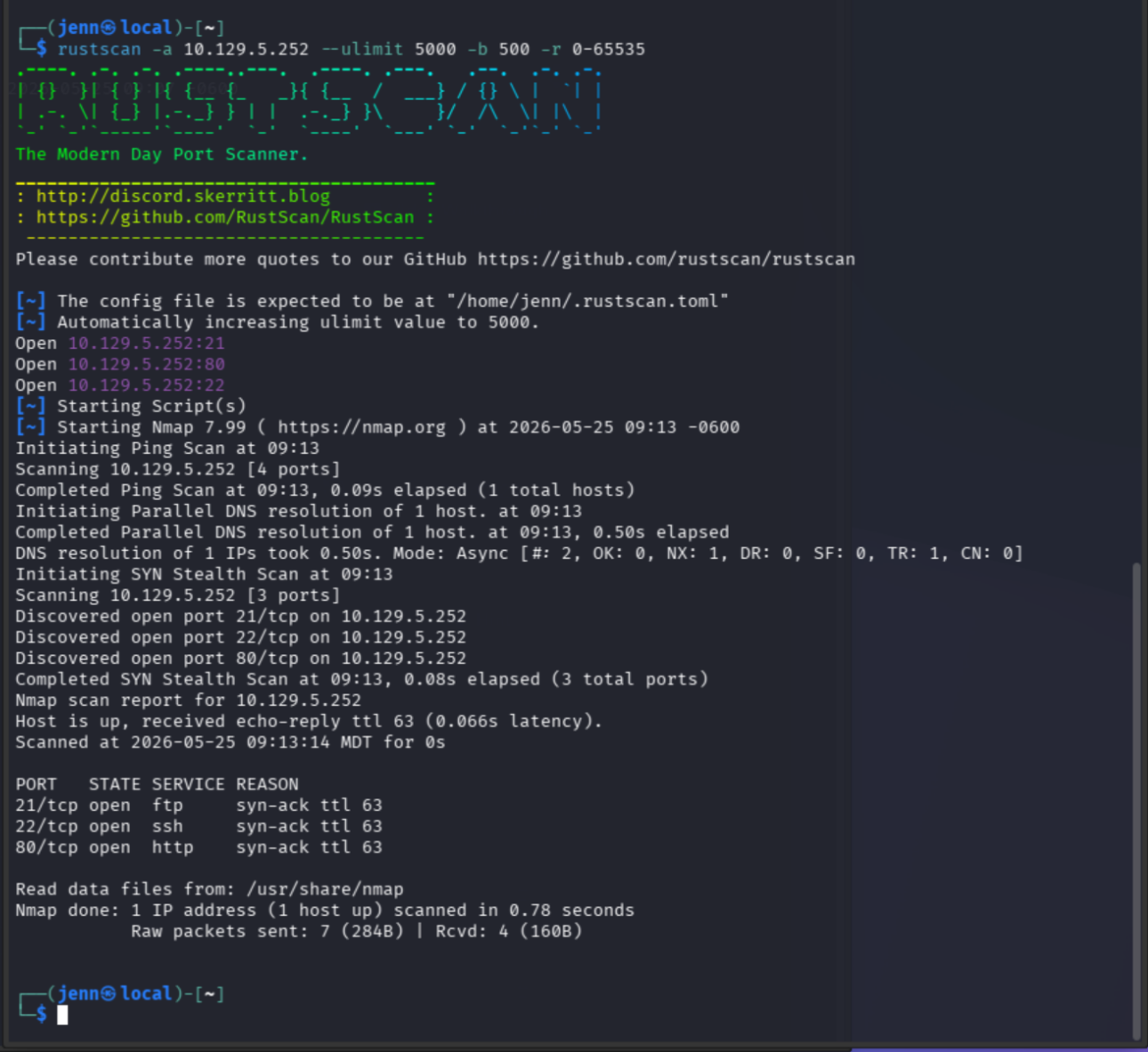Click 'The Modern Day Port Scanner.' text

pyautogui.click(x=161, y=154)
